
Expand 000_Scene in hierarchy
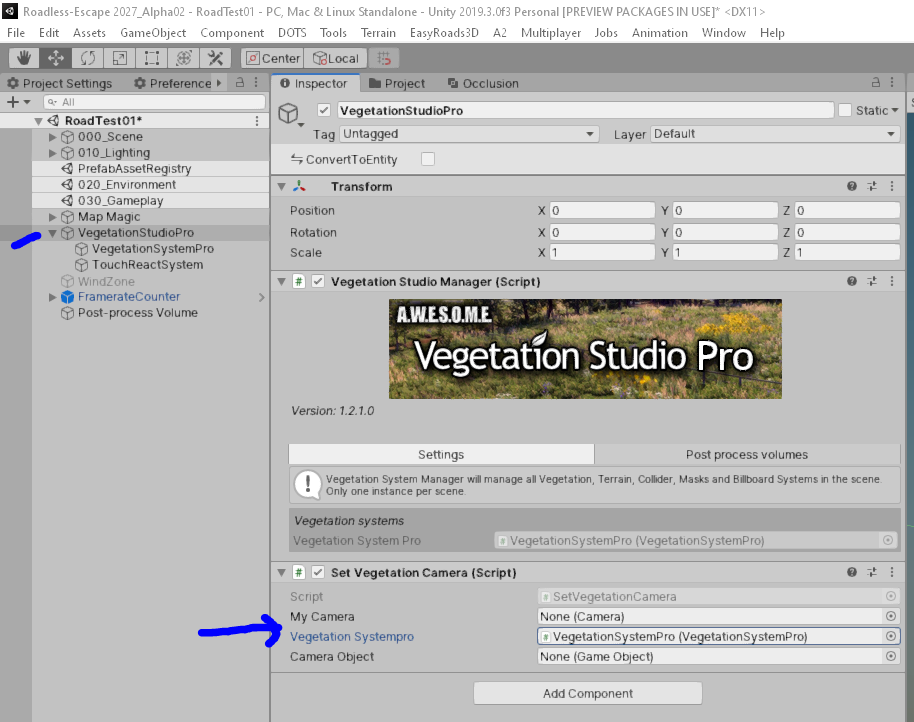[52, 137]
